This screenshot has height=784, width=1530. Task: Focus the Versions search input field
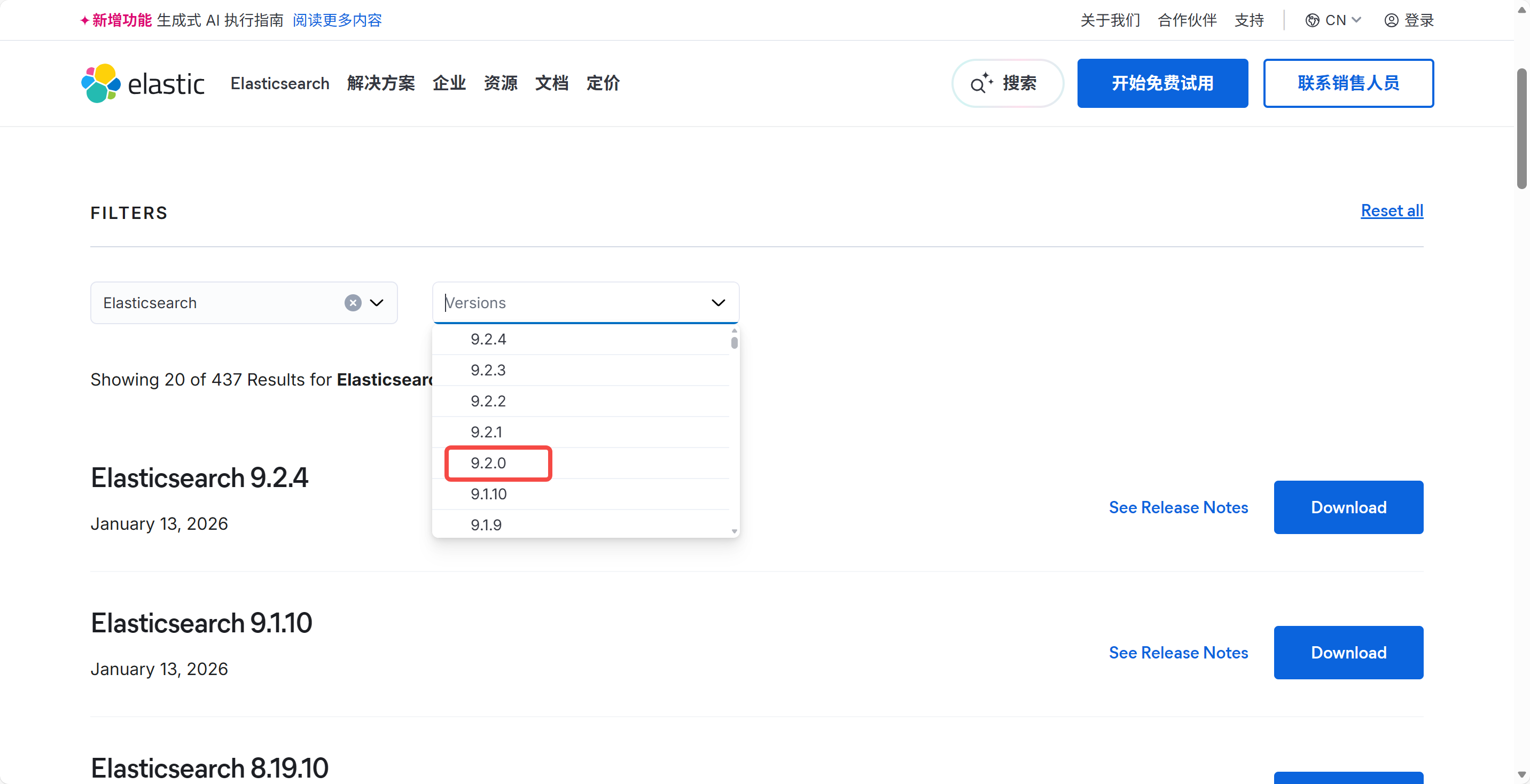(570, 303)
